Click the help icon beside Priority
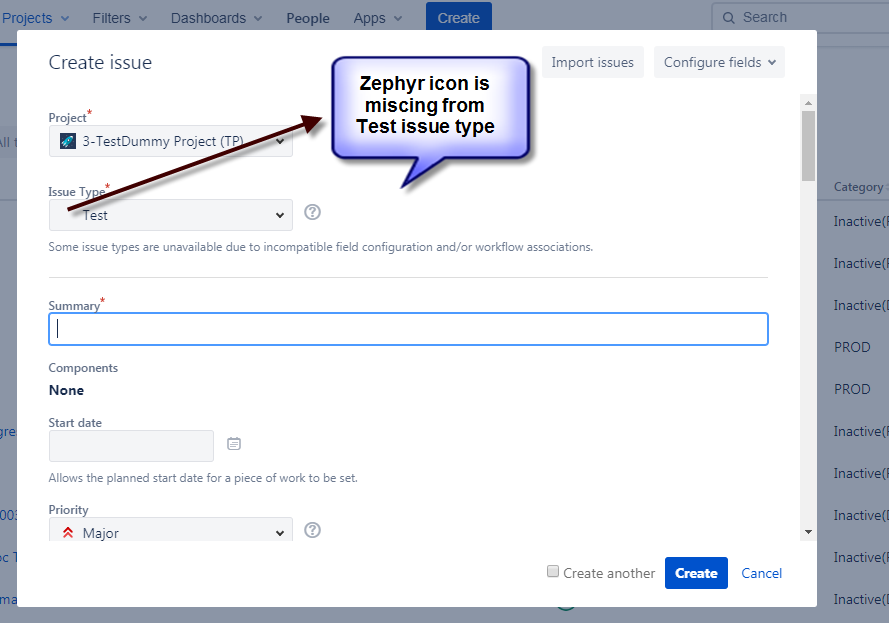889x623 pixels. tap(312, 530)
